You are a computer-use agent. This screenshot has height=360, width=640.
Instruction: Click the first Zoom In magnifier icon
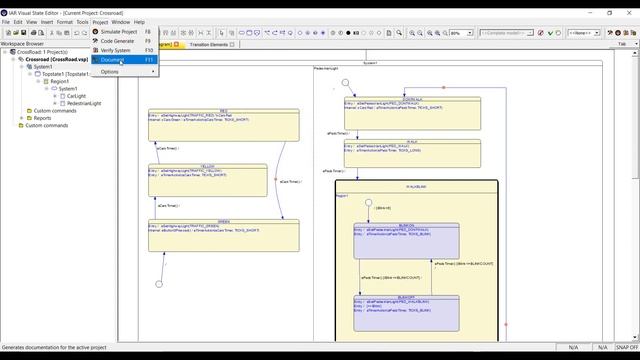coord(412,33)
